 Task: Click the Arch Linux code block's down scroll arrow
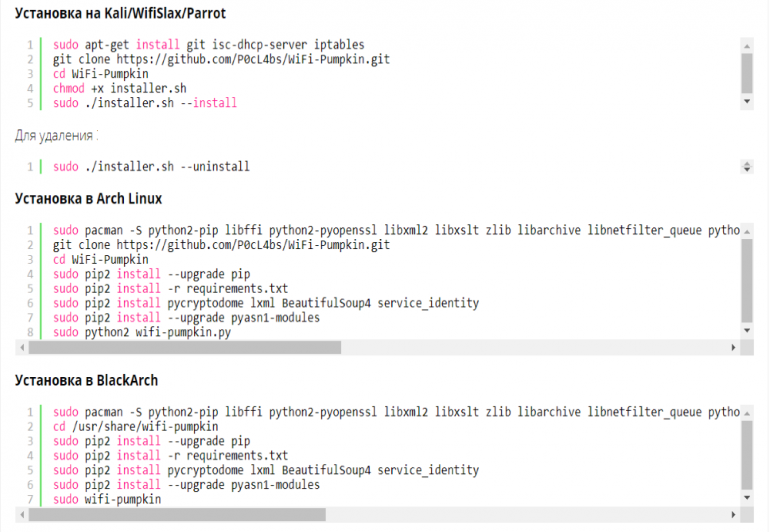(746, 331)
